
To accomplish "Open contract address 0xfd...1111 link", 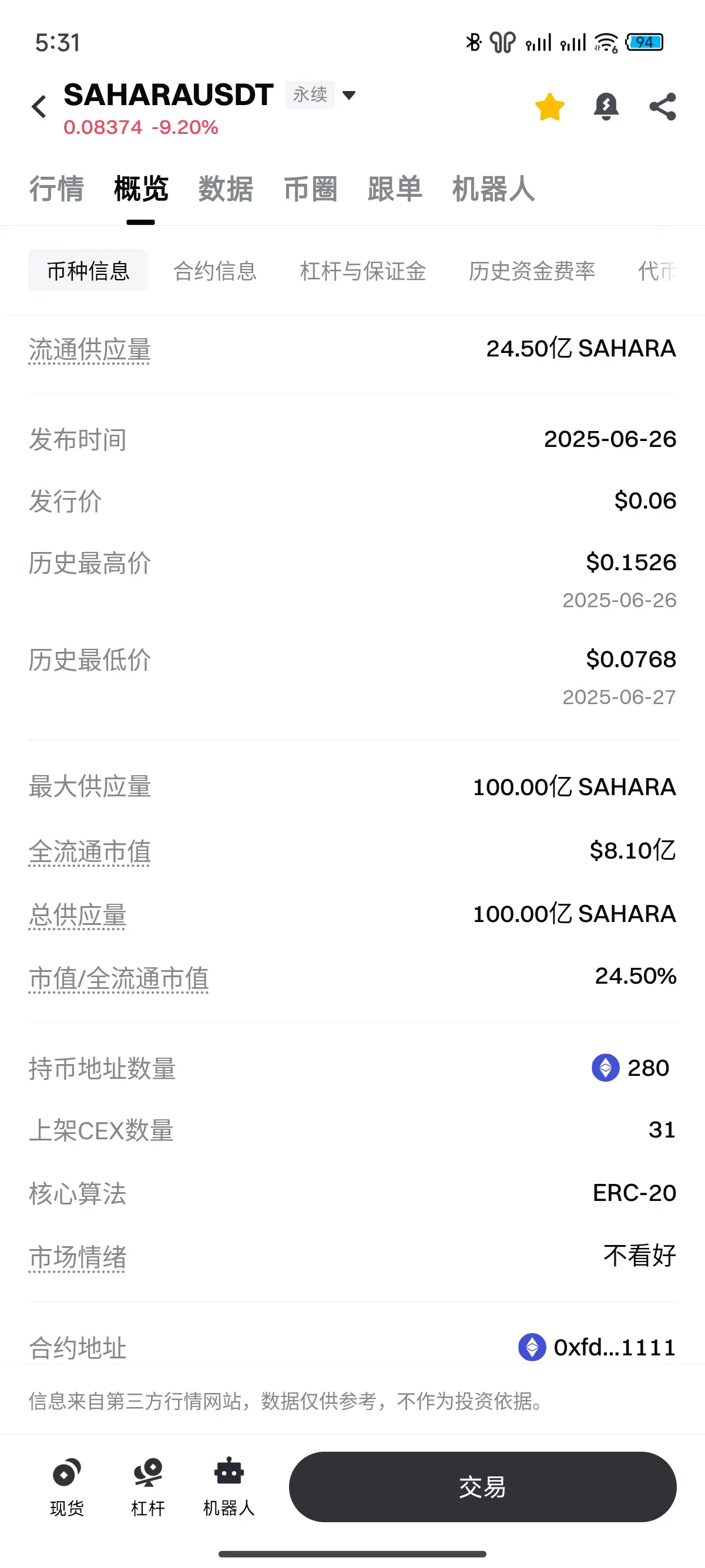I will (615, 1347).
